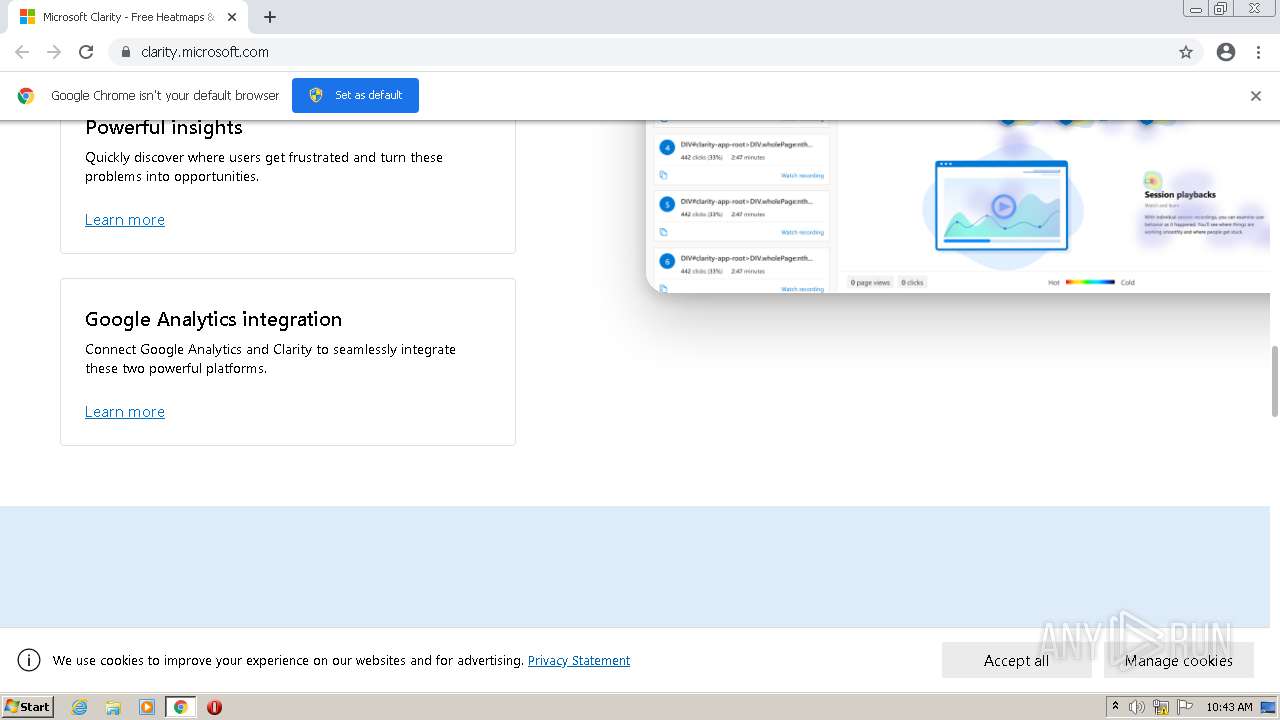This screenshot has width=1280, height=720.
Task: Click the show desktop icon
Action: coord(1269,707)
